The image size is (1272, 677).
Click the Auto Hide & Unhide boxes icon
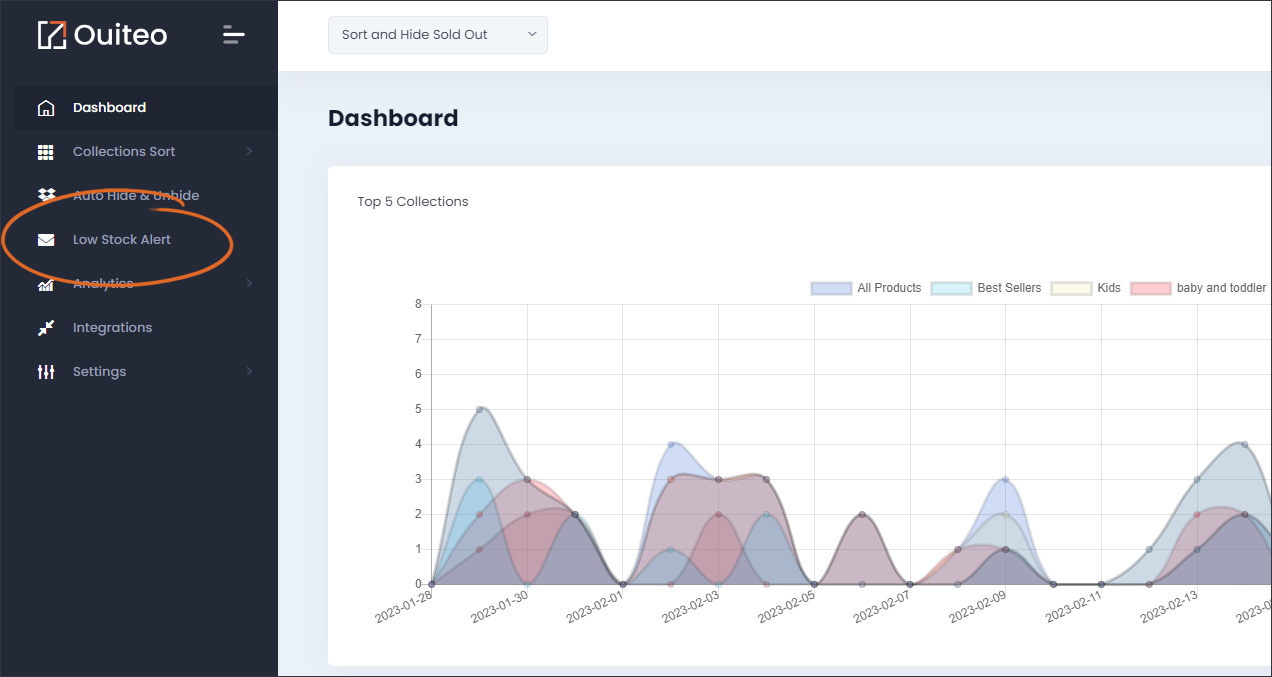46,195
